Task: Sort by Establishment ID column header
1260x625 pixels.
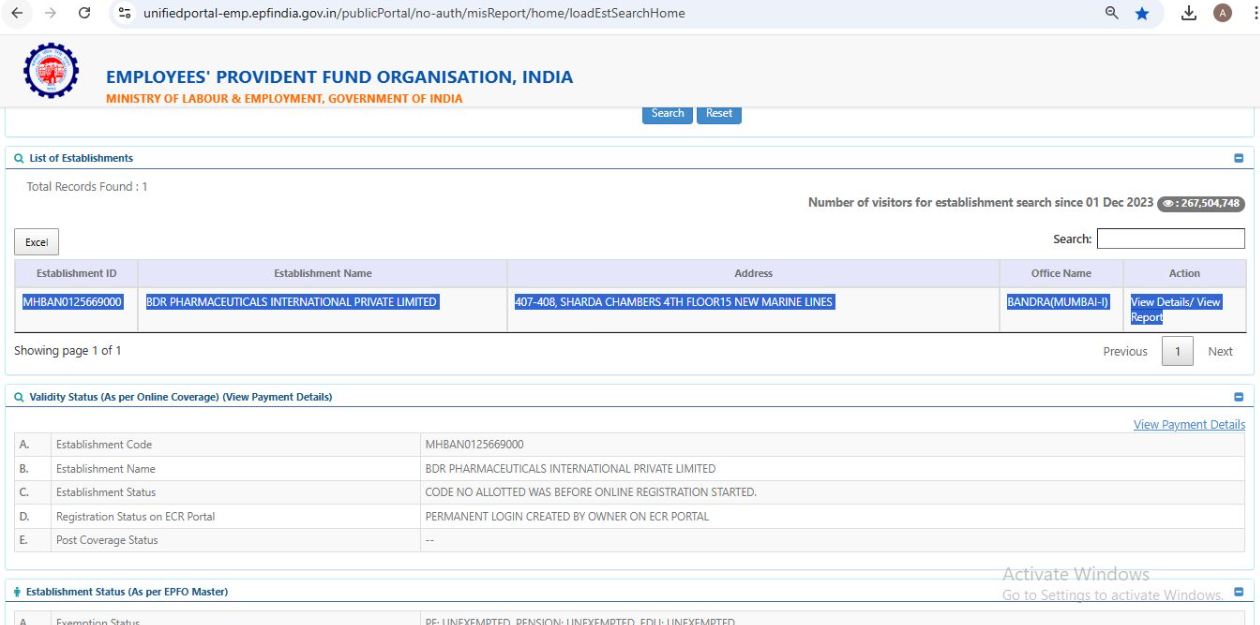Action: tap(76, 273)
